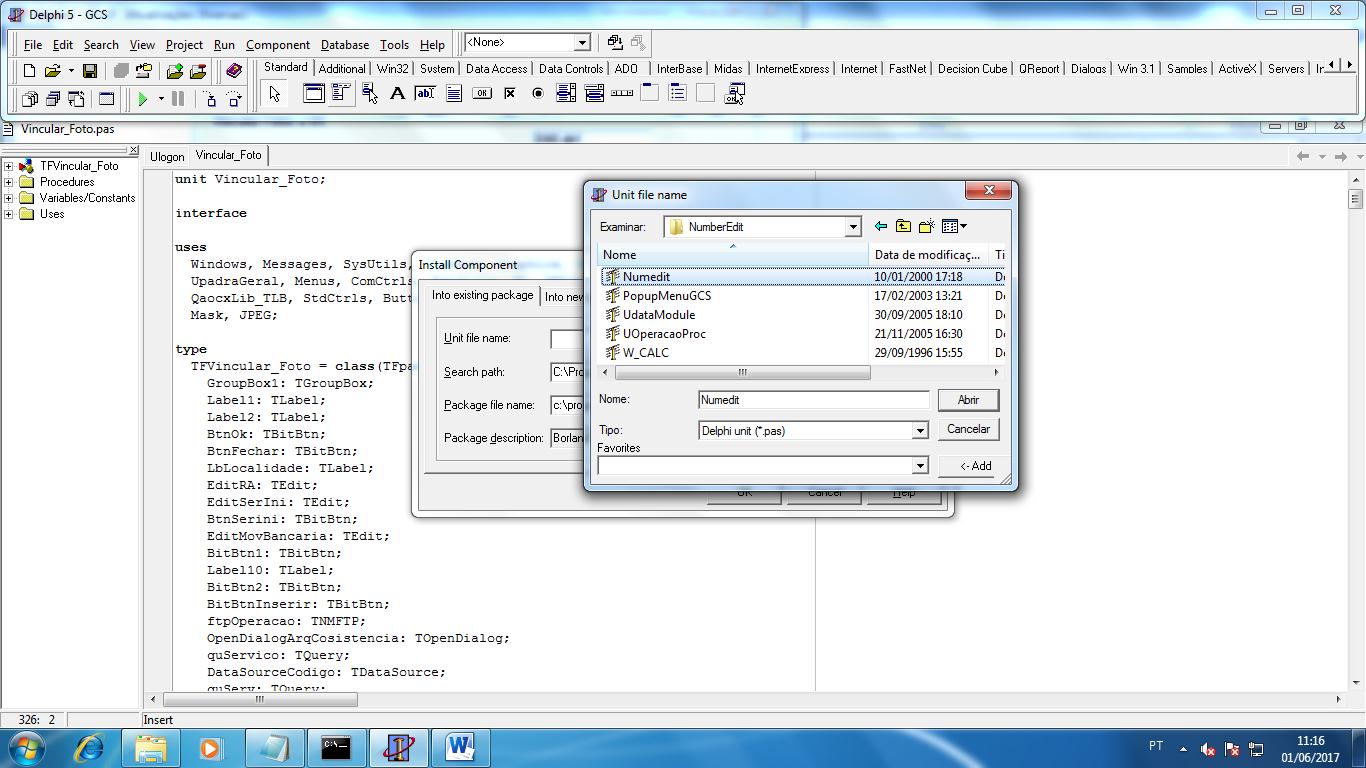Open Microsoft Word from the taskbar

[x=459, y=747]
